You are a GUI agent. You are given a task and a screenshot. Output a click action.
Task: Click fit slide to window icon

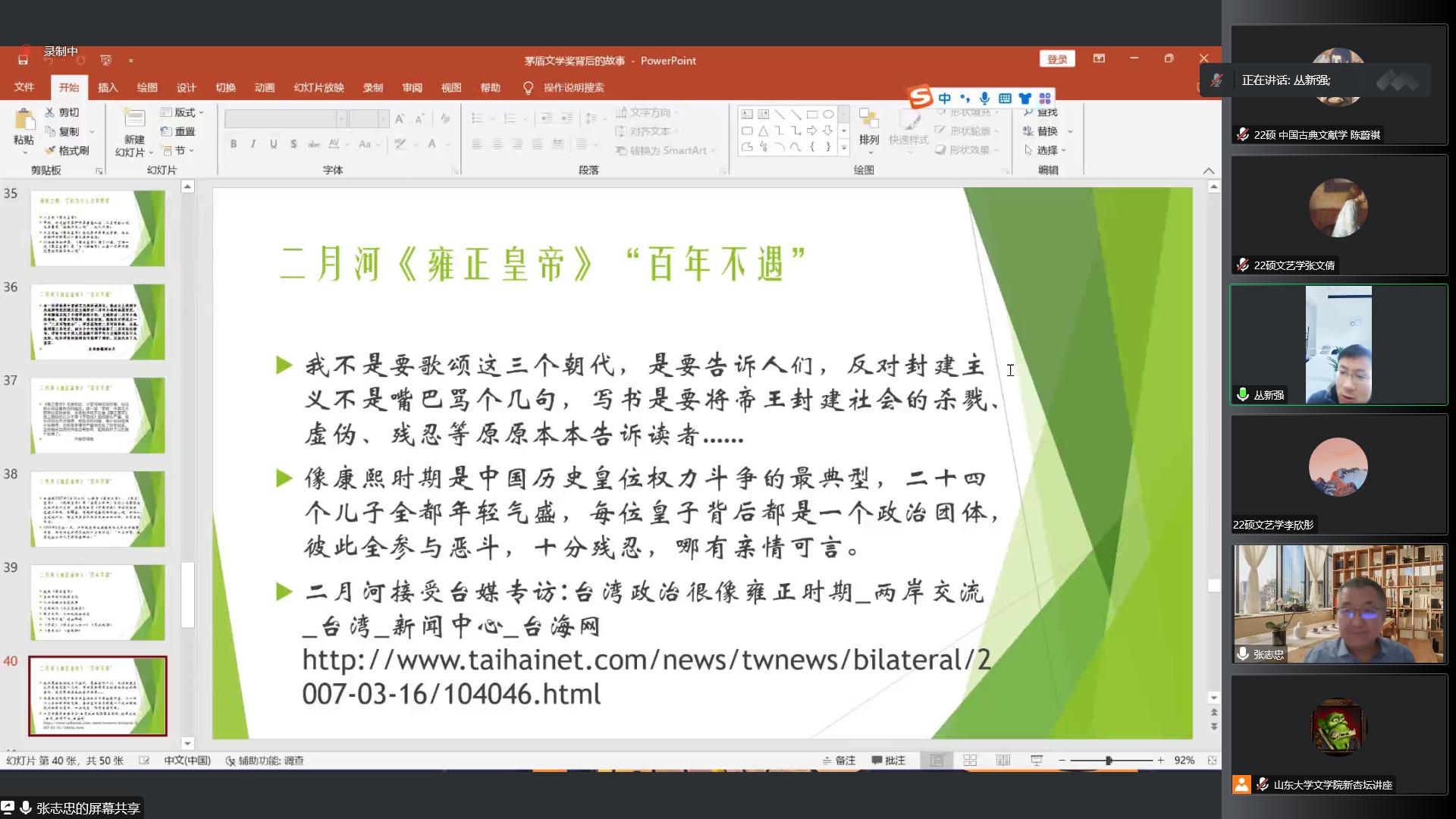1212,760
